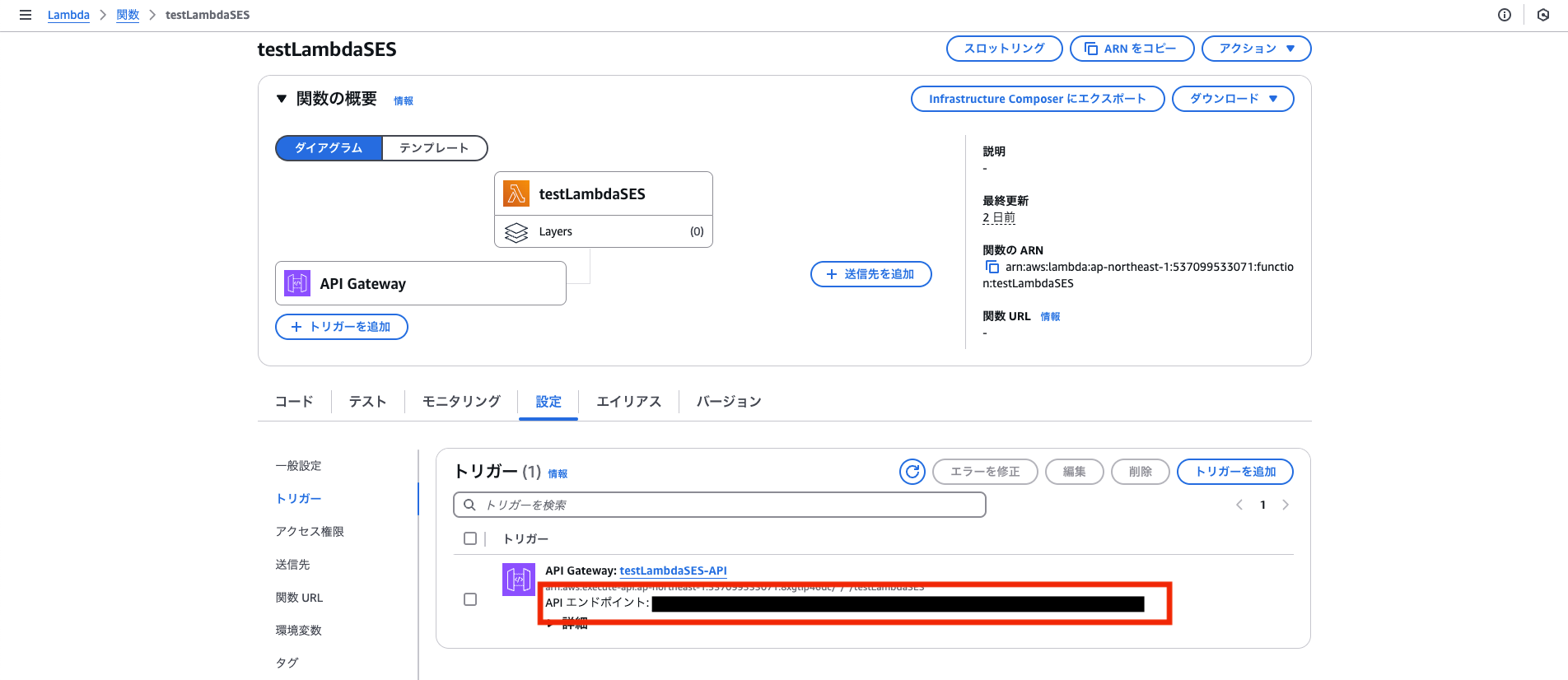Click the refresh triggers icon button

tap(912, 472)
